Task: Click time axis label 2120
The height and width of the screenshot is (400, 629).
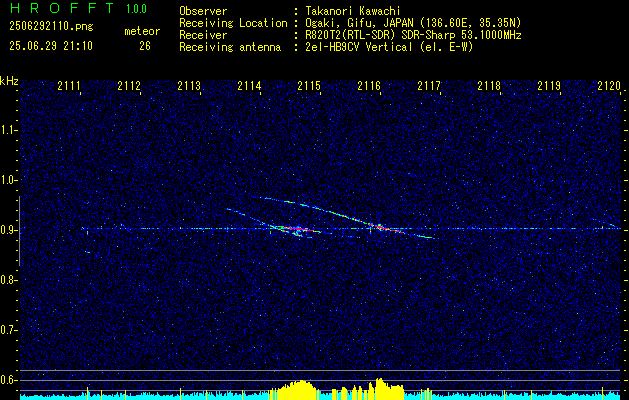Action: click(x=609, y=86)
